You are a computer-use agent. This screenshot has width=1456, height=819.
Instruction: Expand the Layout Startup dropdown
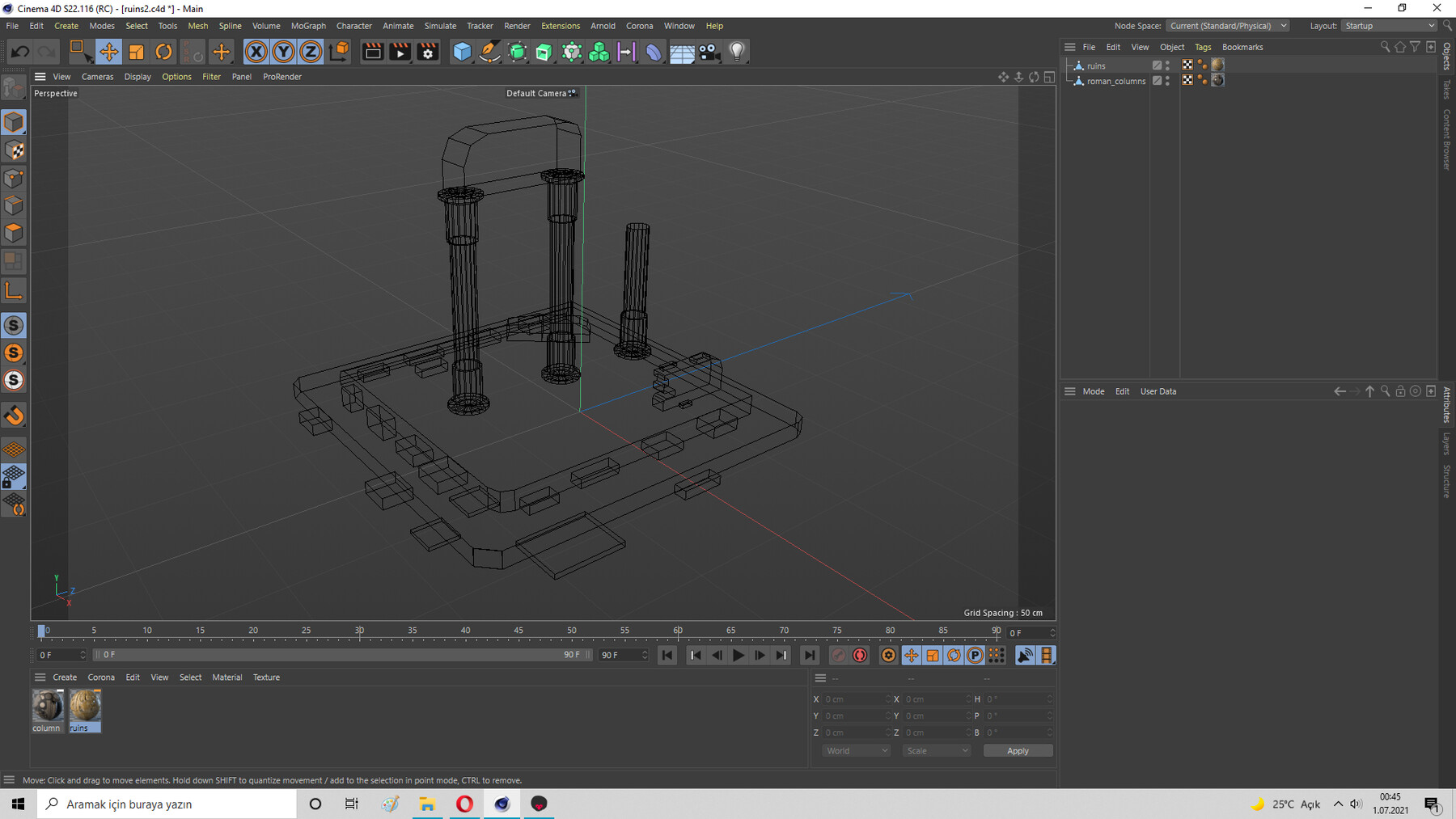[x=1389, y=26]
